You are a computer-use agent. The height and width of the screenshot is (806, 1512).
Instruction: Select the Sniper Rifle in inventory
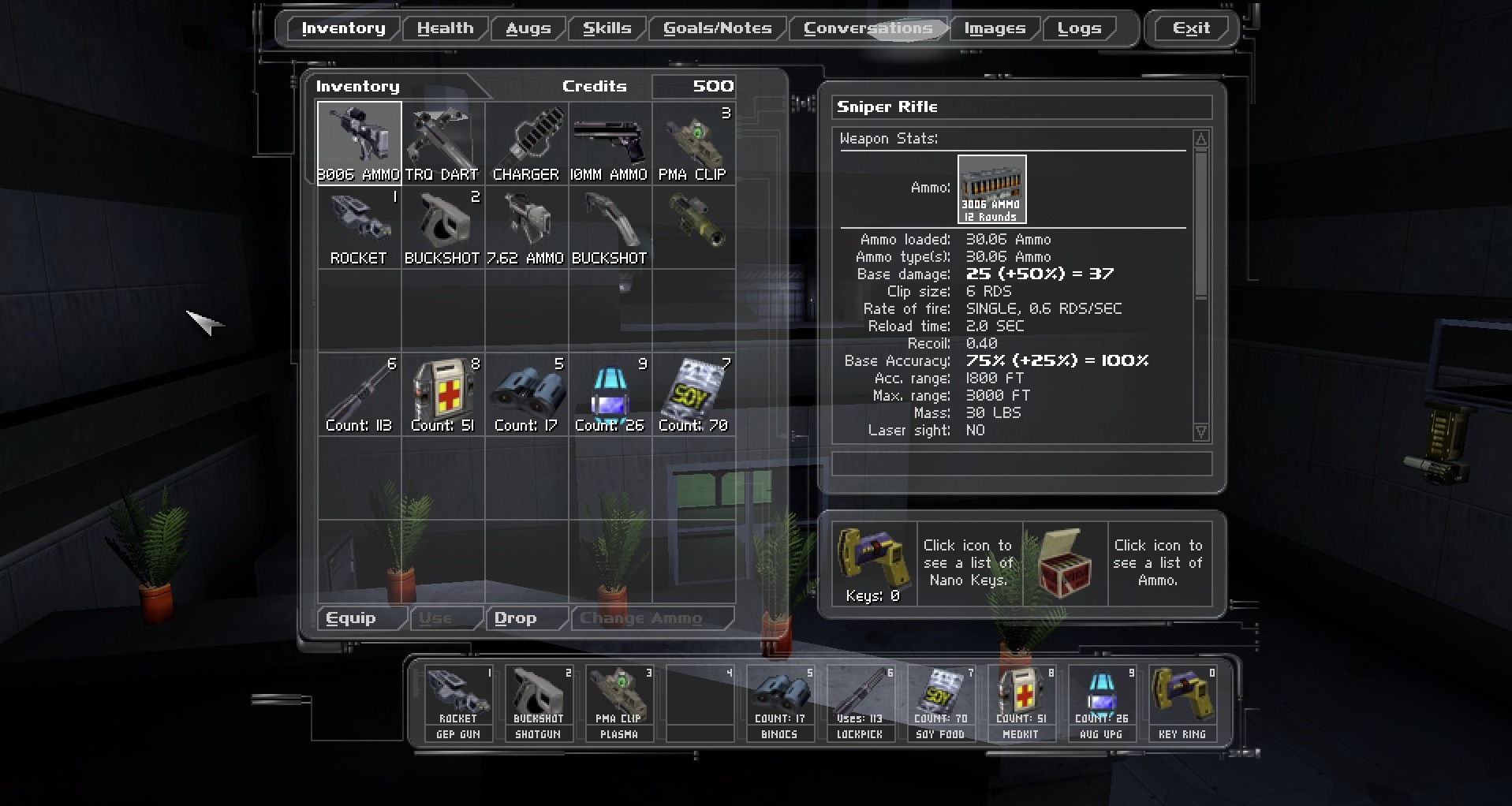pos(359,142)
